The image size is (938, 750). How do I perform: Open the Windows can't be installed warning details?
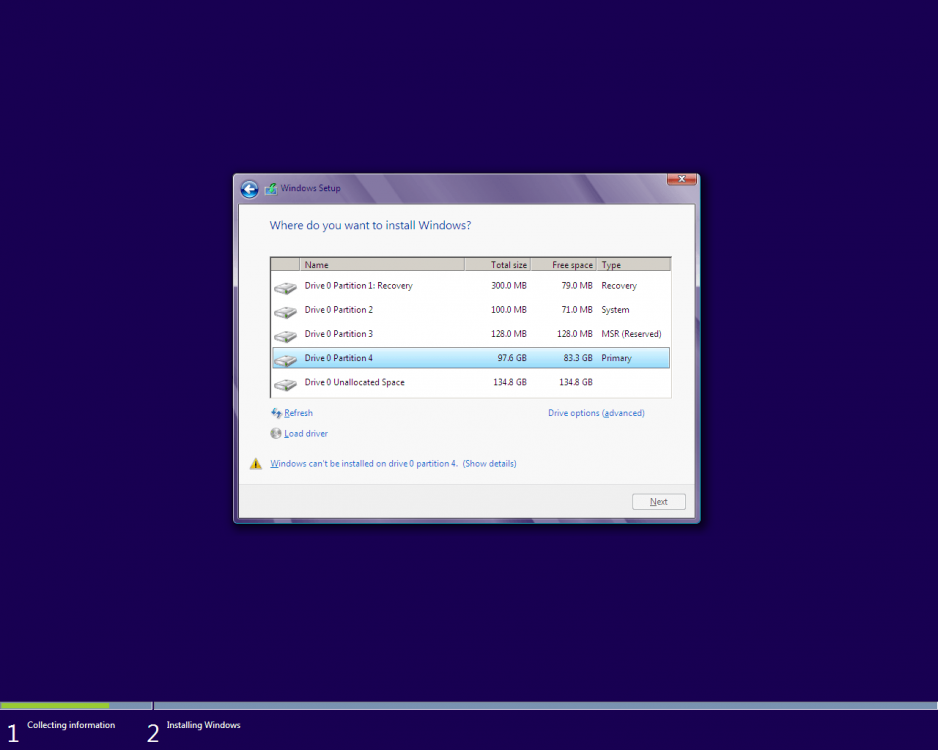tap(393, 464)
